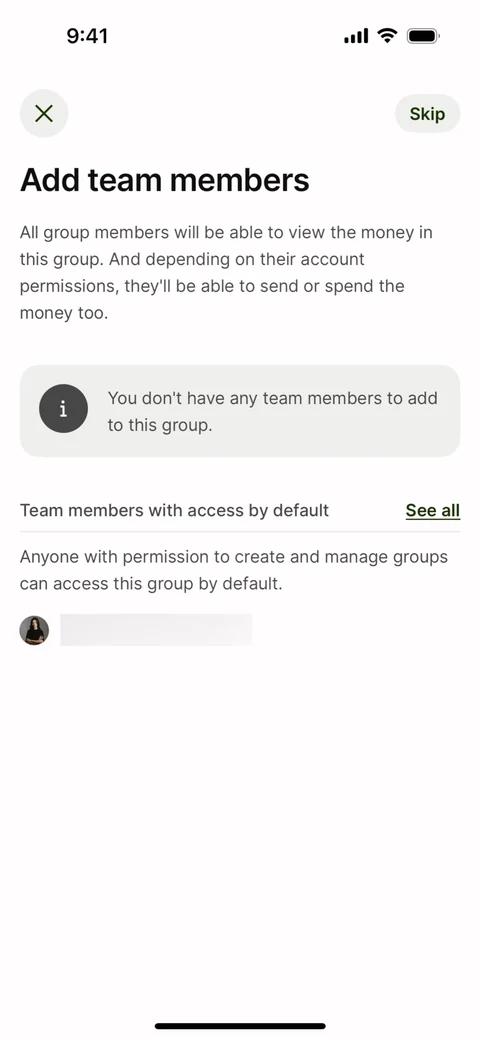Tap the cellular signal icon in status bar
The image size is (480, 1039).
click(356, 36)
